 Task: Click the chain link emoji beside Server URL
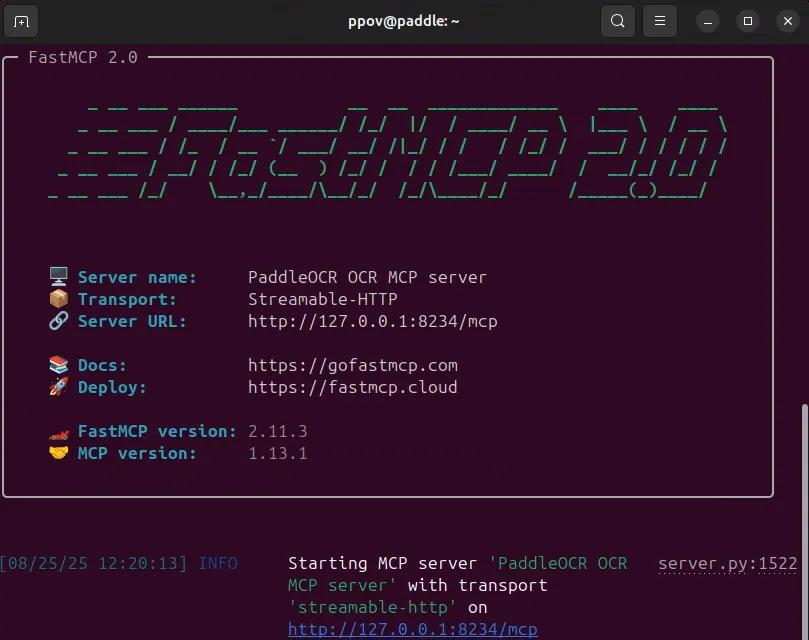point(59,321)
